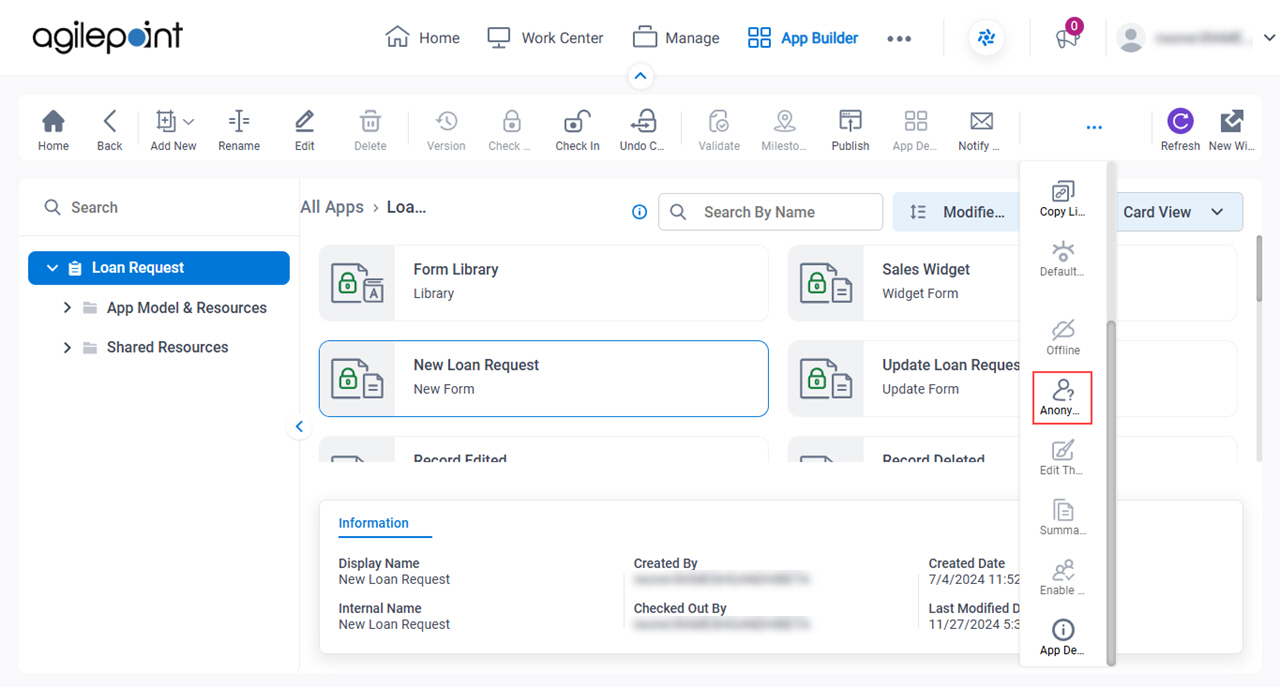1280x687 pixels.
Task: Click the left panel Search field
Action: pos(160,207)
